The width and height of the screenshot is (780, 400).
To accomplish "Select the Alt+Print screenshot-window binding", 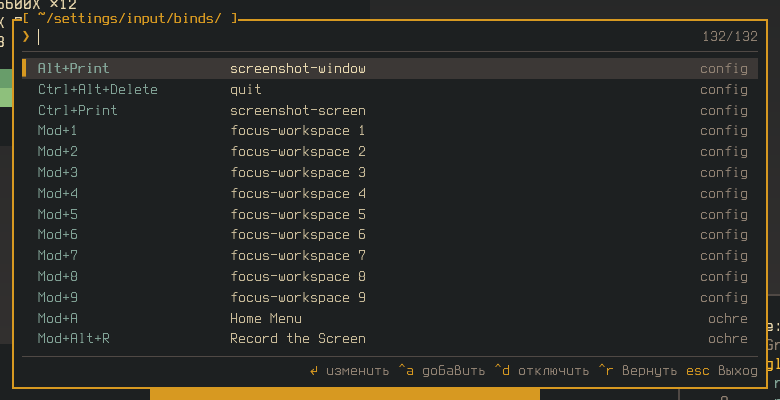I will [390, 68].
